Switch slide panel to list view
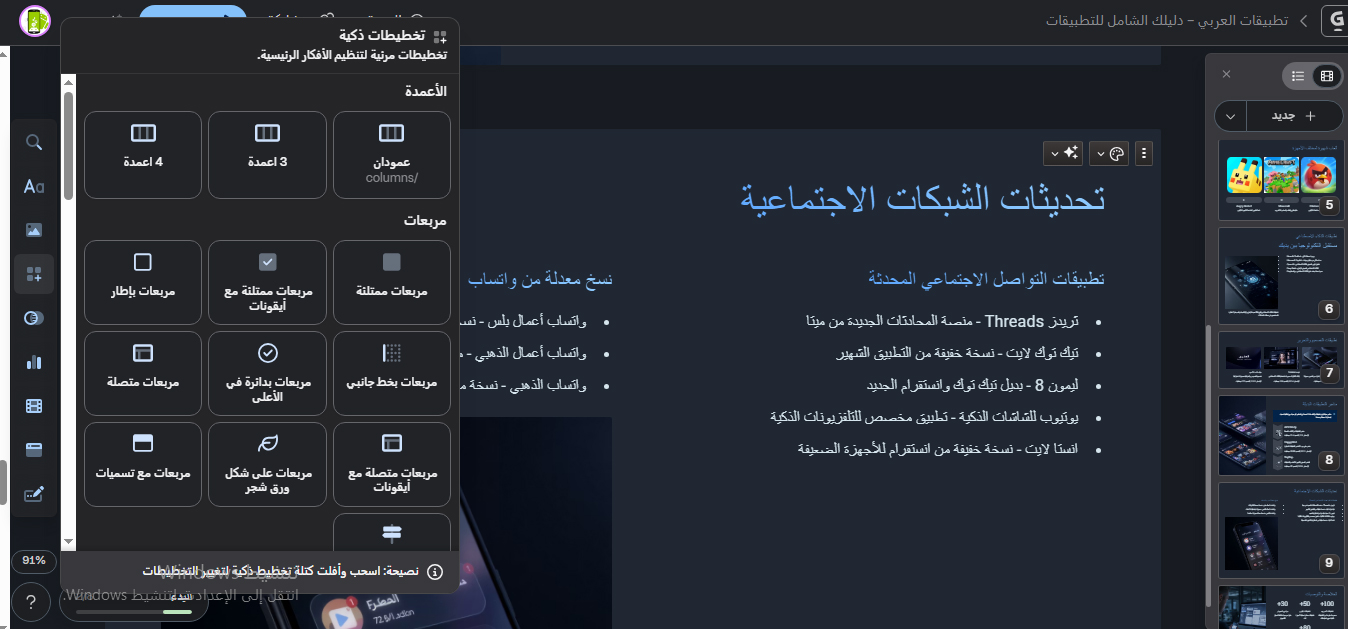 click(x=1298, y=75)
